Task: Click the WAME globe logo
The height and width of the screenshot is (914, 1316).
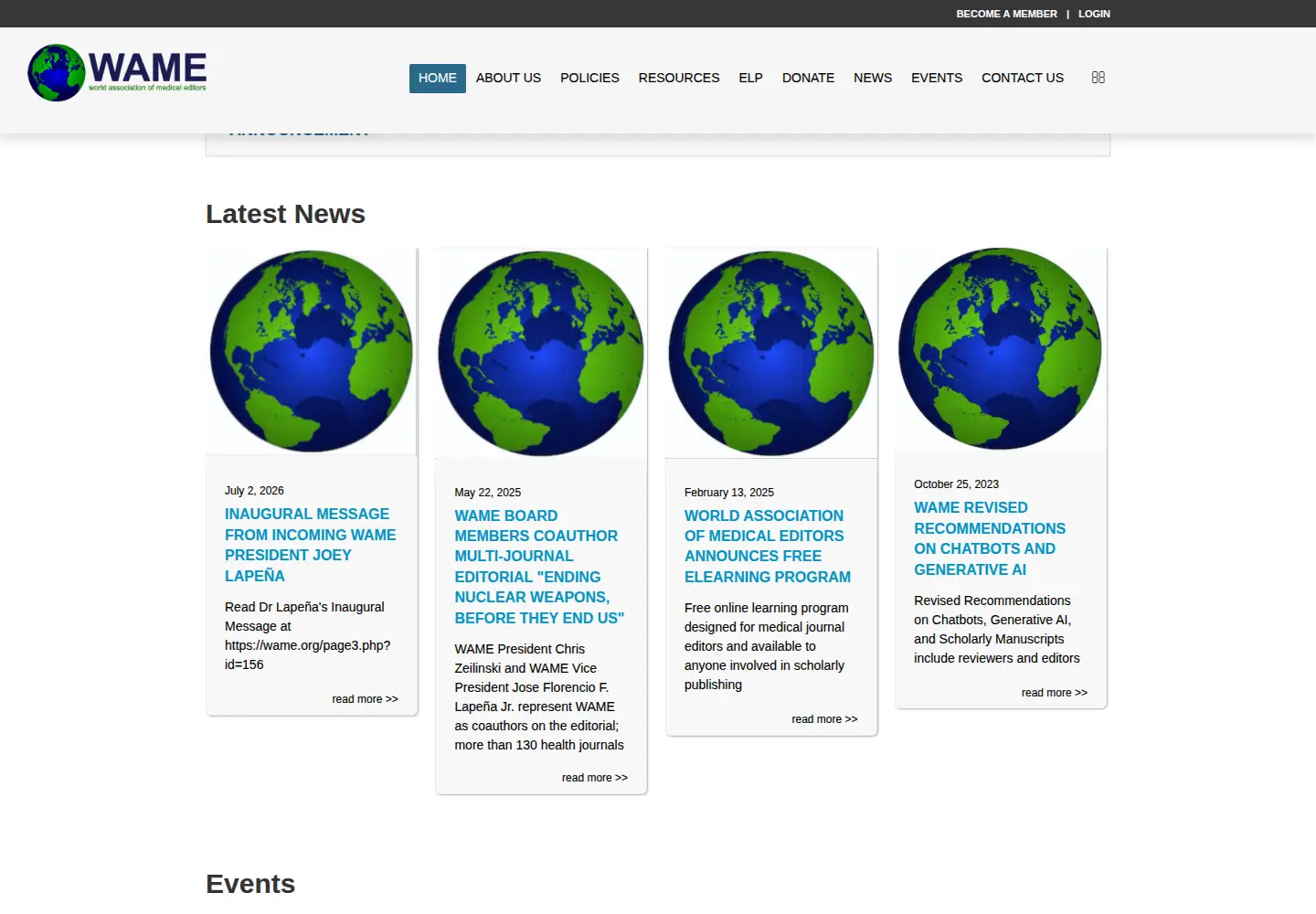Action: pos(117,72)
